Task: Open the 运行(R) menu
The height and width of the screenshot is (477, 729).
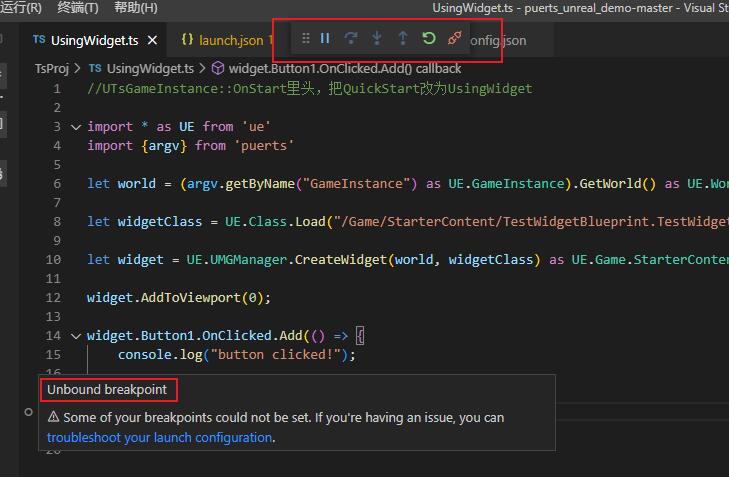Action: pyautogui.click(x=20, y=7)
